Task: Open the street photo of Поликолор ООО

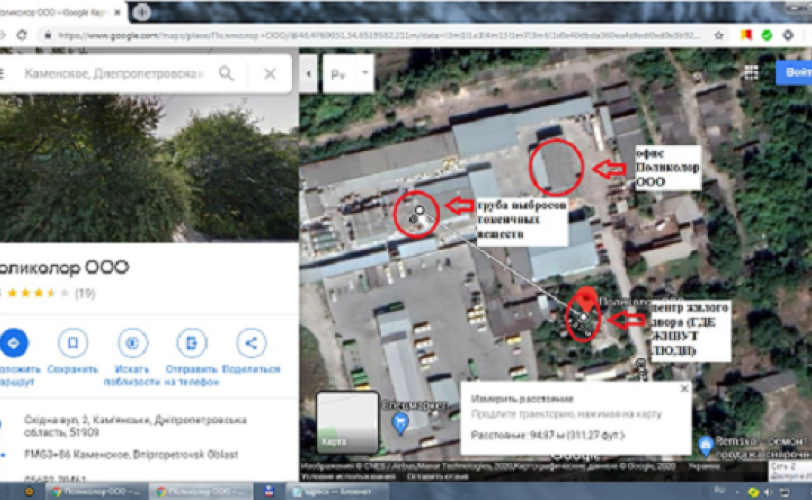Action: tap(149, 168)
